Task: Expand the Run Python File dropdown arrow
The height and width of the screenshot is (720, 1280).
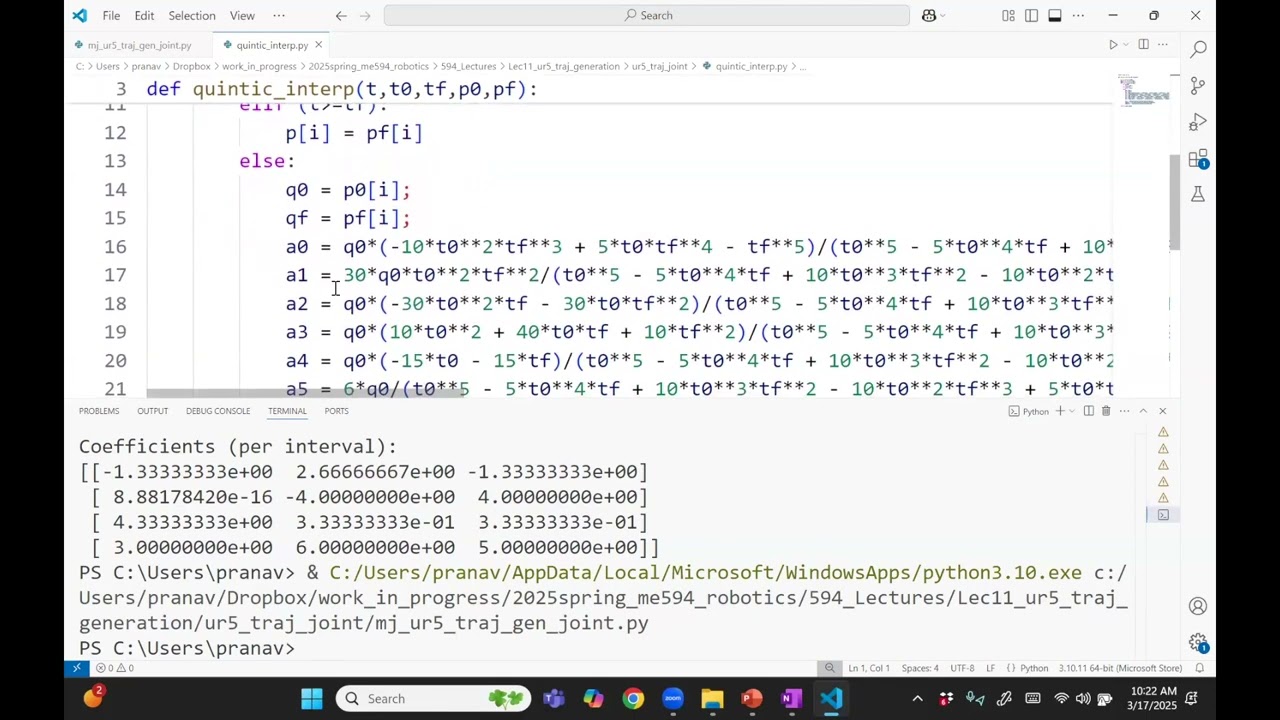Action: click(1125, 45)
